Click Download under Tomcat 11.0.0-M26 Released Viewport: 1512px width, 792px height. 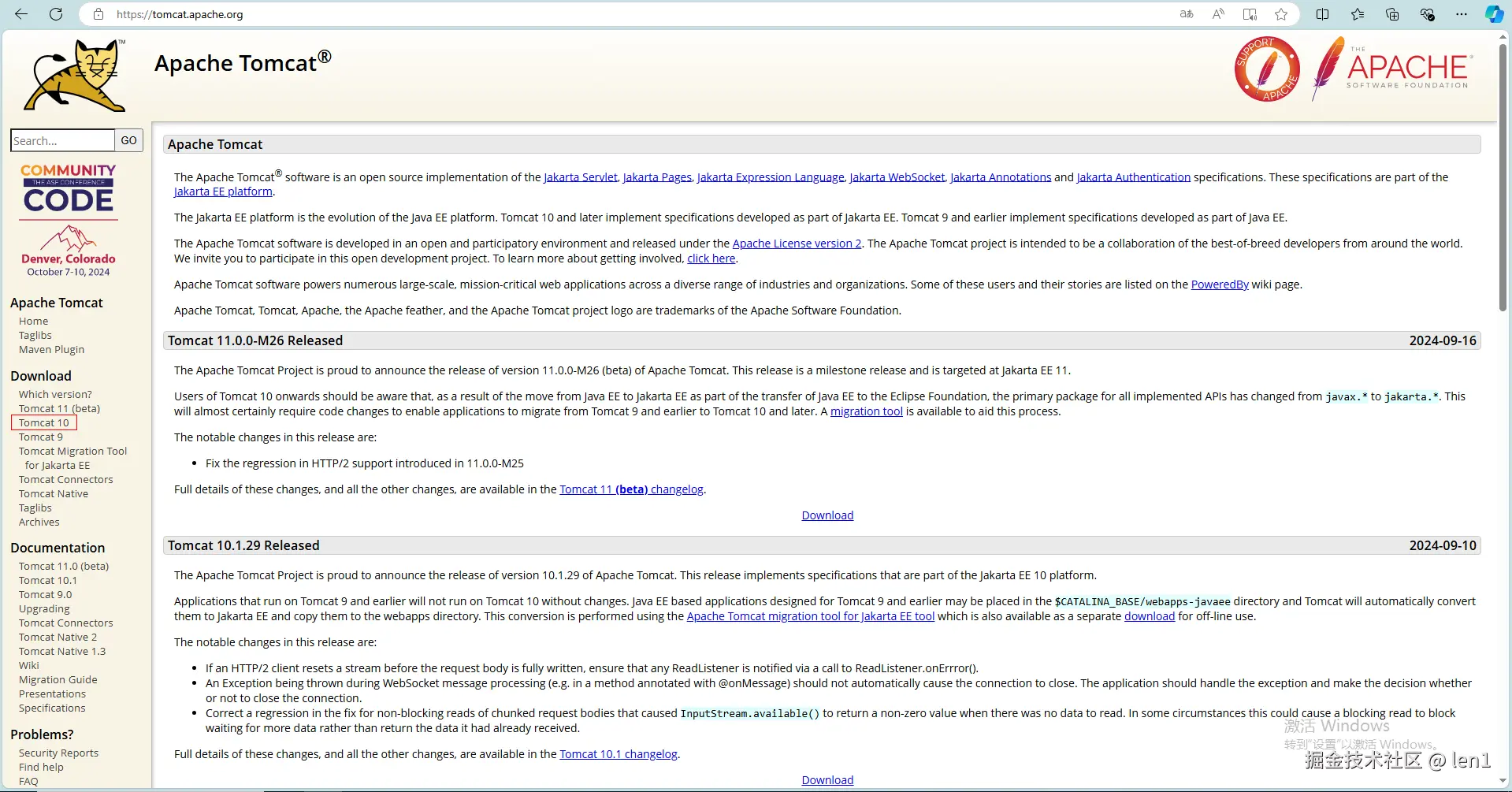[827, 515]
